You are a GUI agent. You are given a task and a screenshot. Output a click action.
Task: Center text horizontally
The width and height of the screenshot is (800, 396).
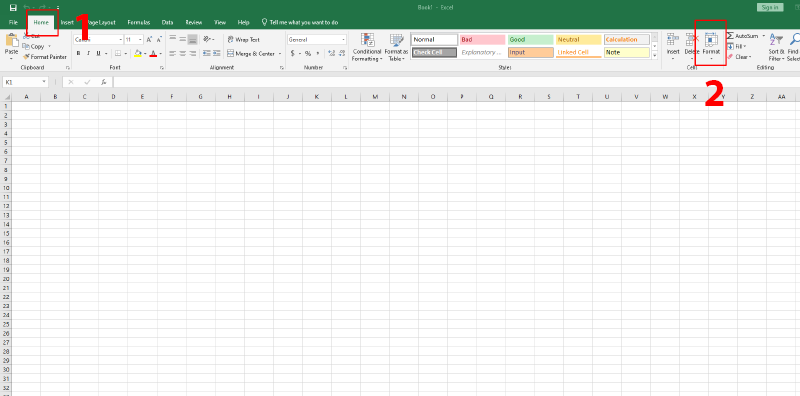point(182,53)
